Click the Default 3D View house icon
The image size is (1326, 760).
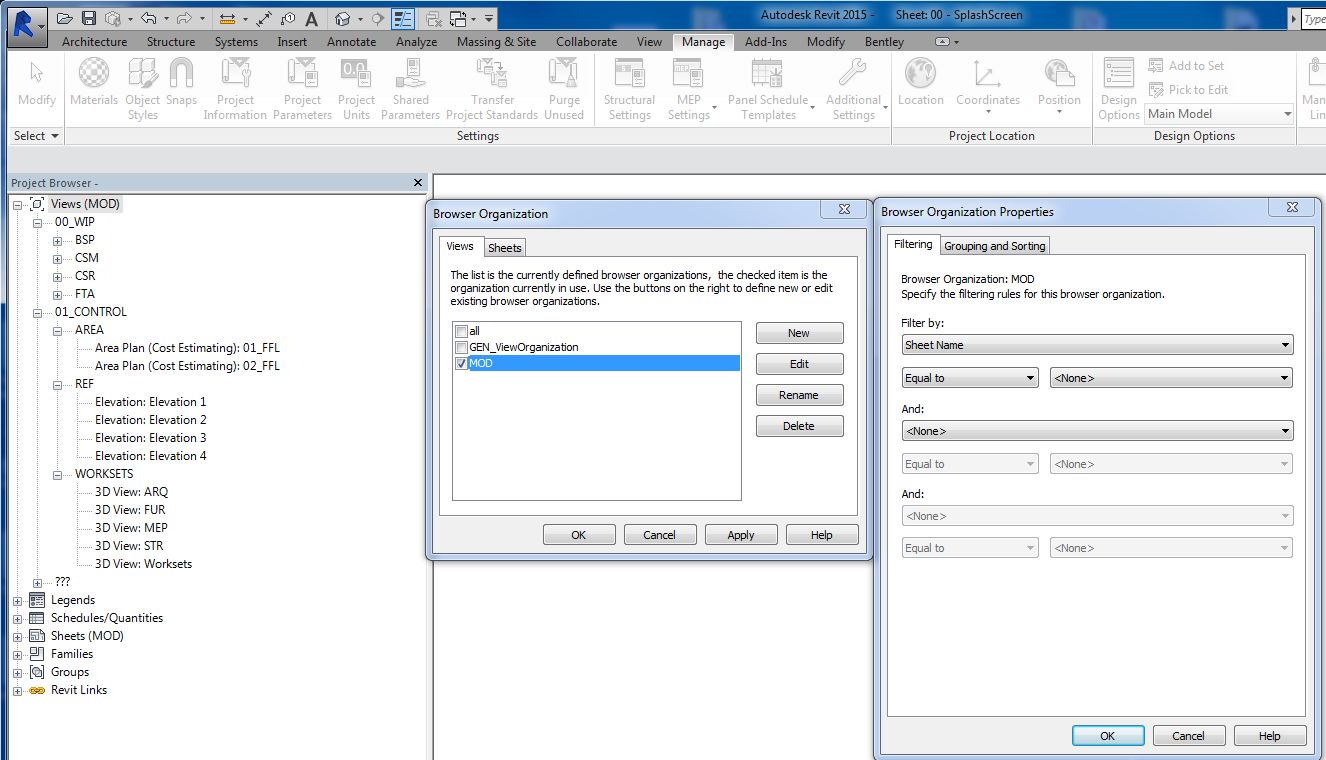[342, 18]
